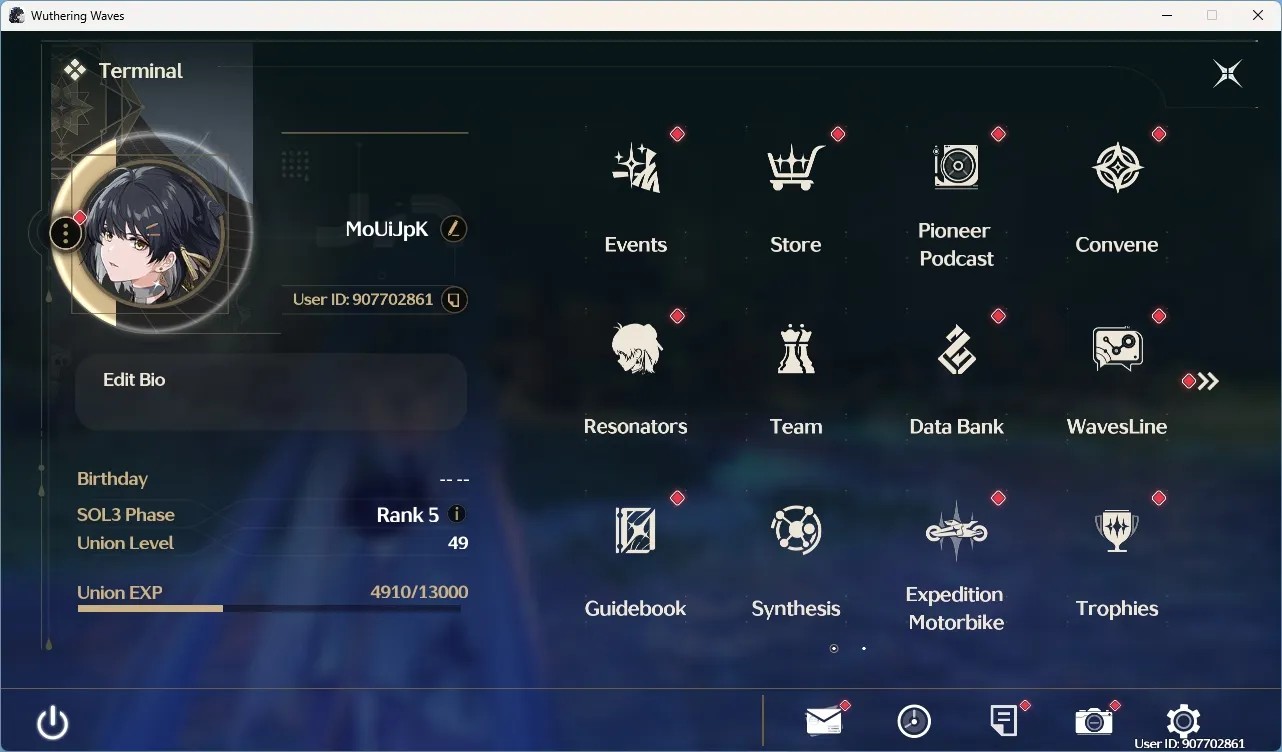Minimize the Wuthering Waves window
1282x752 pixels.
[x=1166, y=15]
